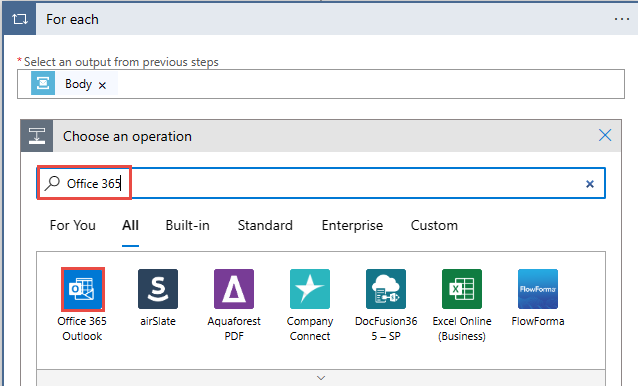Click the search magnifier icon

(x=52, y=183)
